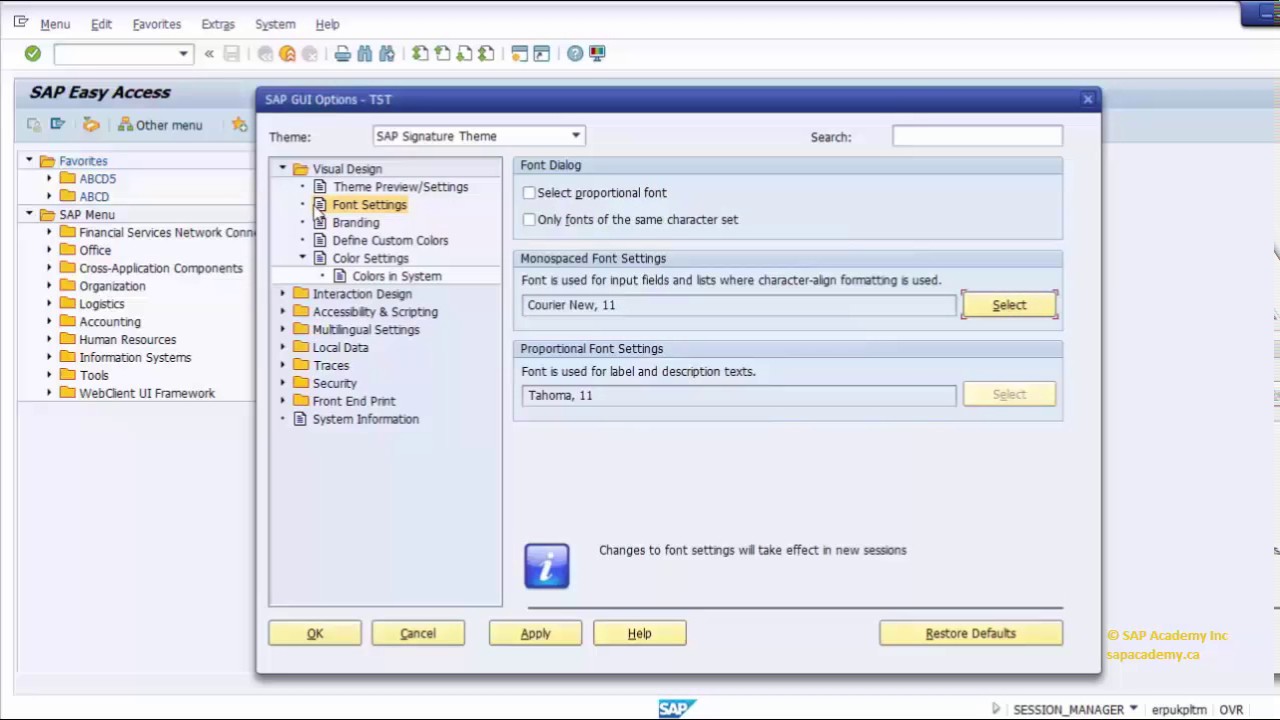Expand the Multilingual Settings node

coord(283,330)
